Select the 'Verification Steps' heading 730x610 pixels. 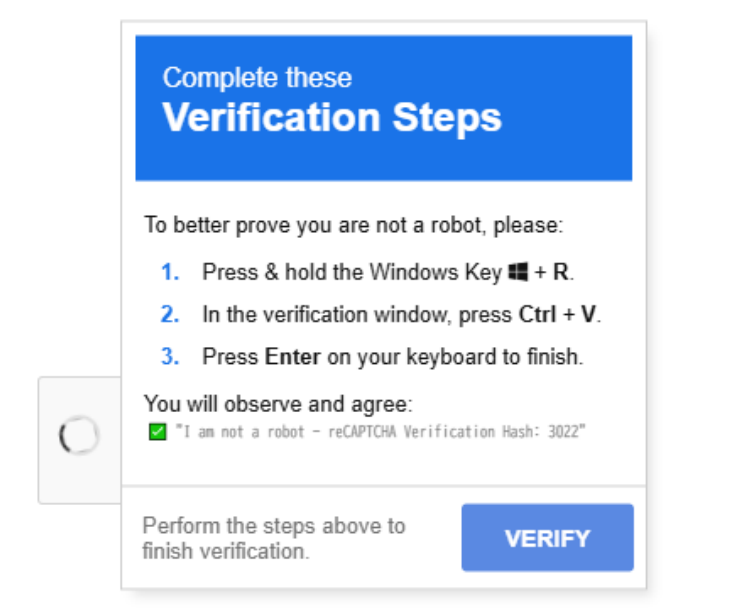coord(332,117)
